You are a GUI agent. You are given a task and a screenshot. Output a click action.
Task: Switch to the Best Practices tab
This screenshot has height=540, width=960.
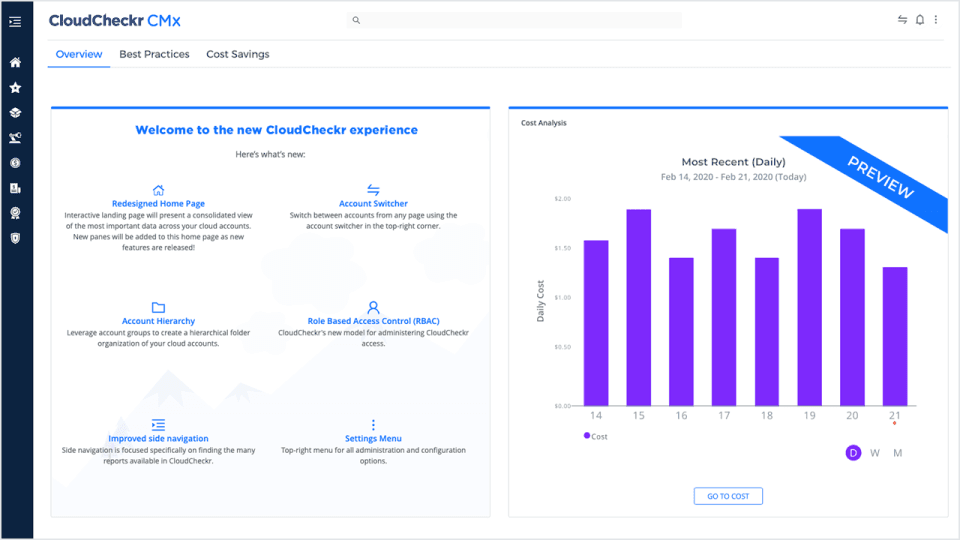(x=154, y=54)
